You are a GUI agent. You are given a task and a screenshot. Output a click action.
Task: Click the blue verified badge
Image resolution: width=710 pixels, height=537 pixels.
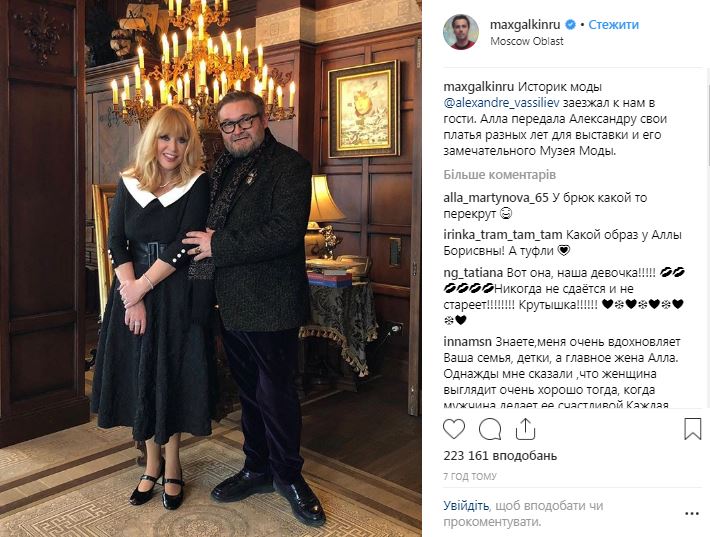click(x=571, y=24)
